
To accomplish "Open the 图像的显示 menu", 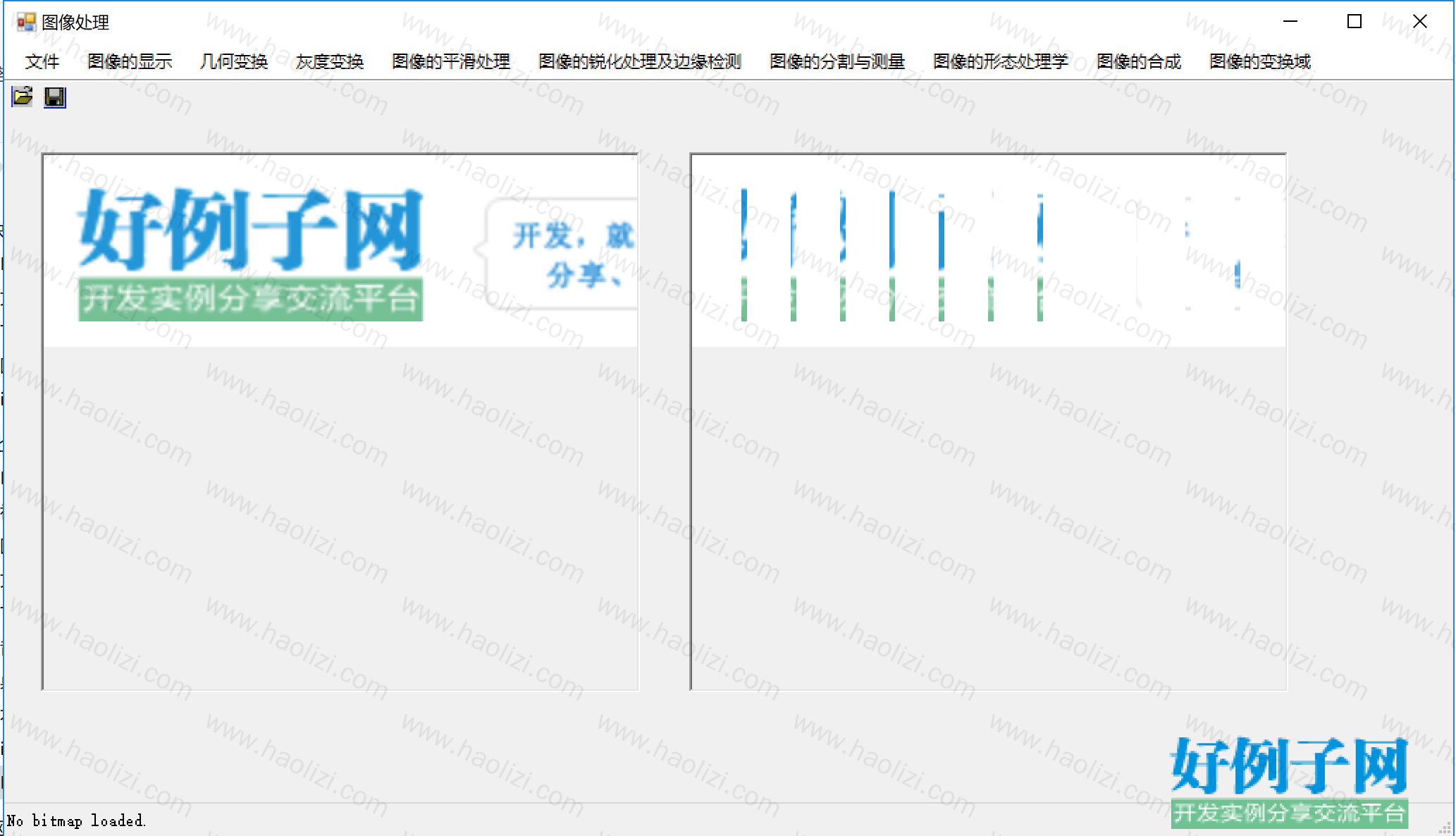I will 130,62.
